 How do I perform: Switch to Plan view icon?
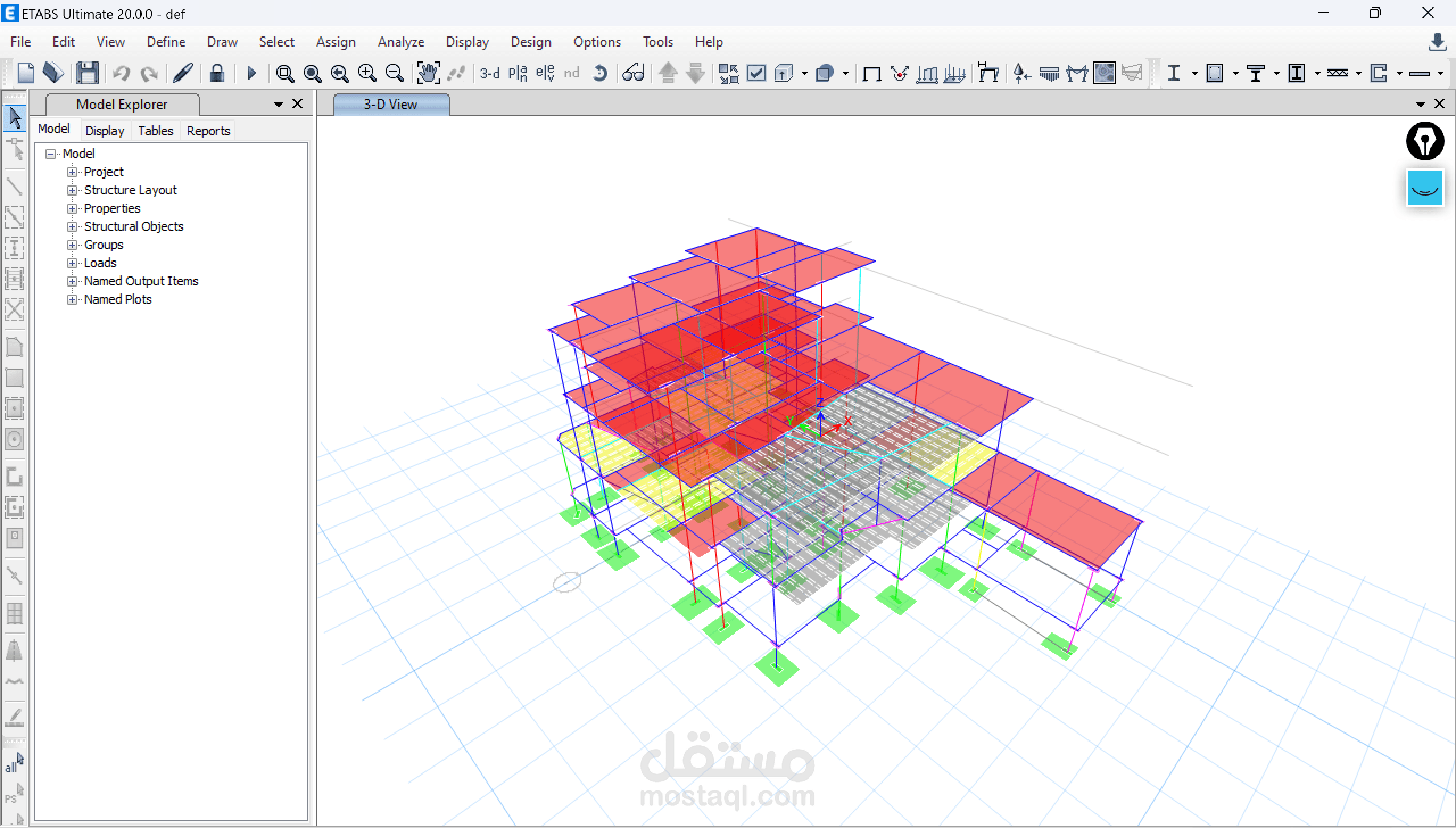518,73
